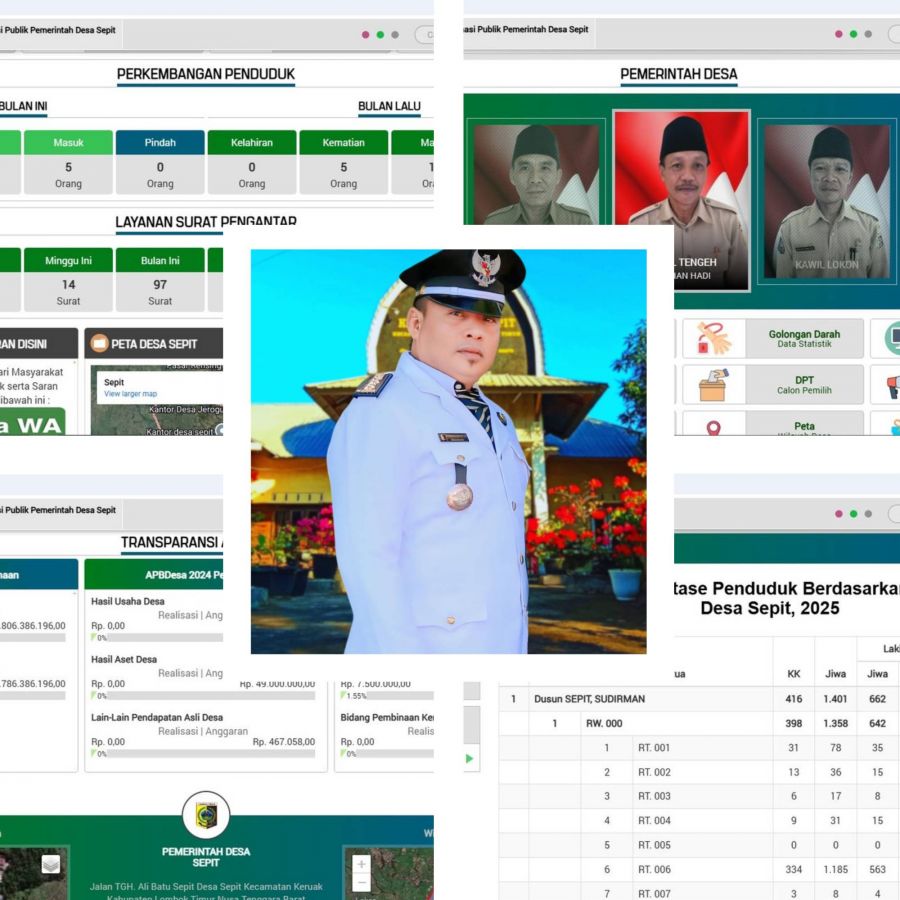Click the Peta Desa Sepit header icon
The image size is (900, 900).
pyautogui.click(x=99, y=344)
